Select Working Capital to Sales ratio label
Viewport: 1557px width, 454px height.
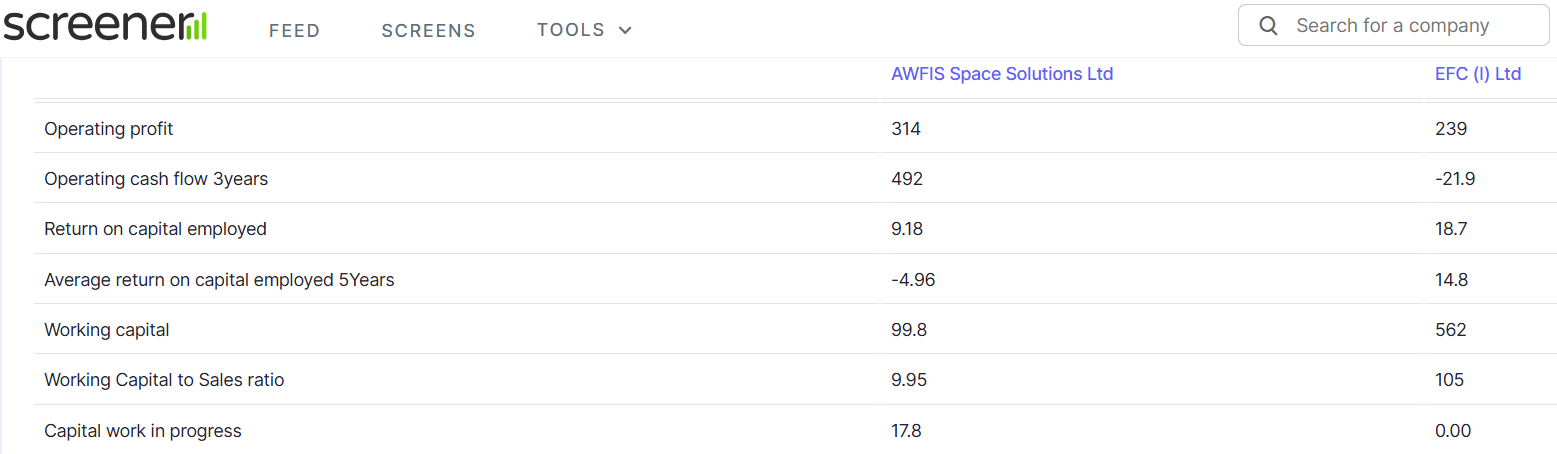tap(164, 380)
